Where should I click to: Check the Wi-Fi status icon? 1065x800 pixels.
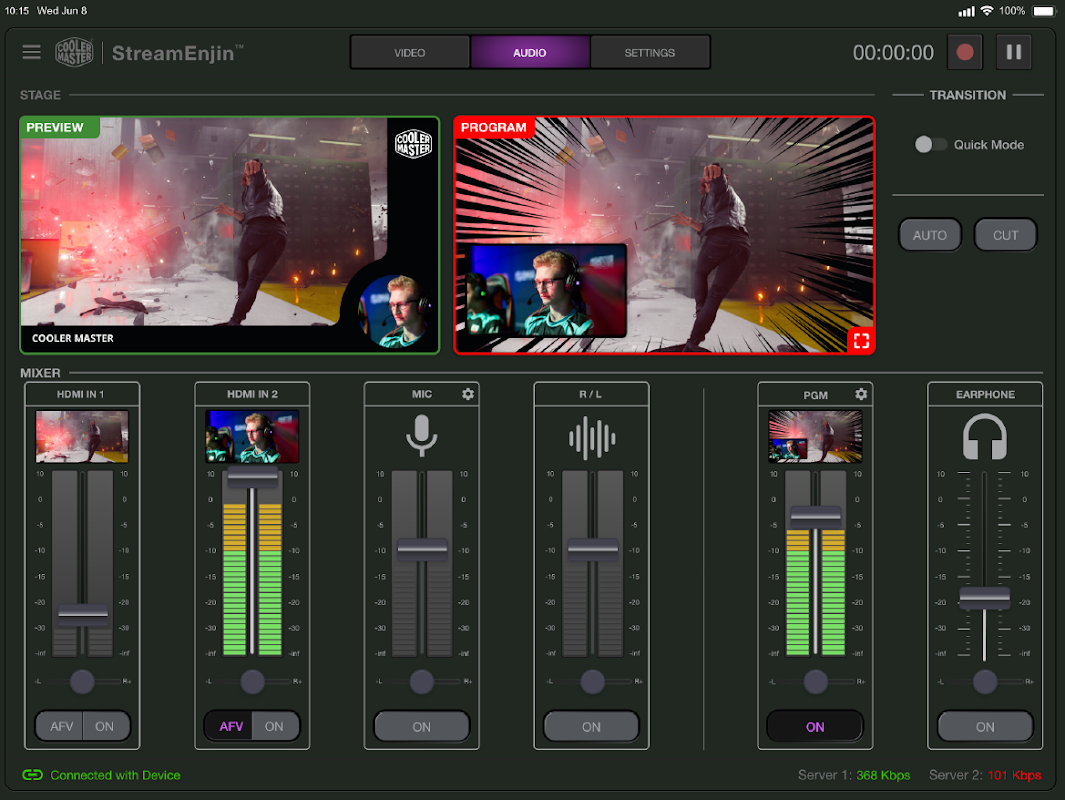pyautogui.click(x=987, y=11)
